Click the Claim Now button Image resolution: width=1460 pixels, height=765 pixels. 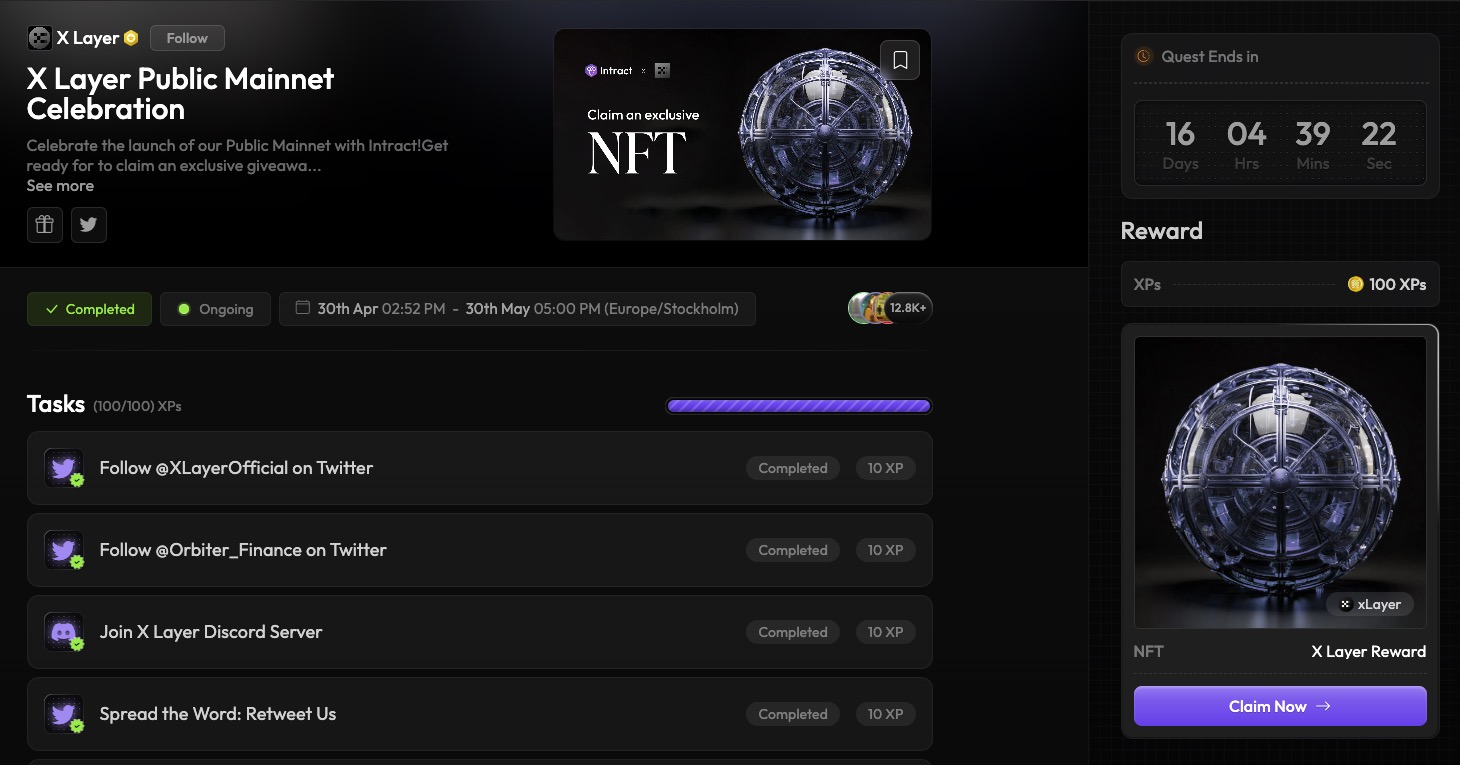pyautogui.click(x=1279, y=706)
